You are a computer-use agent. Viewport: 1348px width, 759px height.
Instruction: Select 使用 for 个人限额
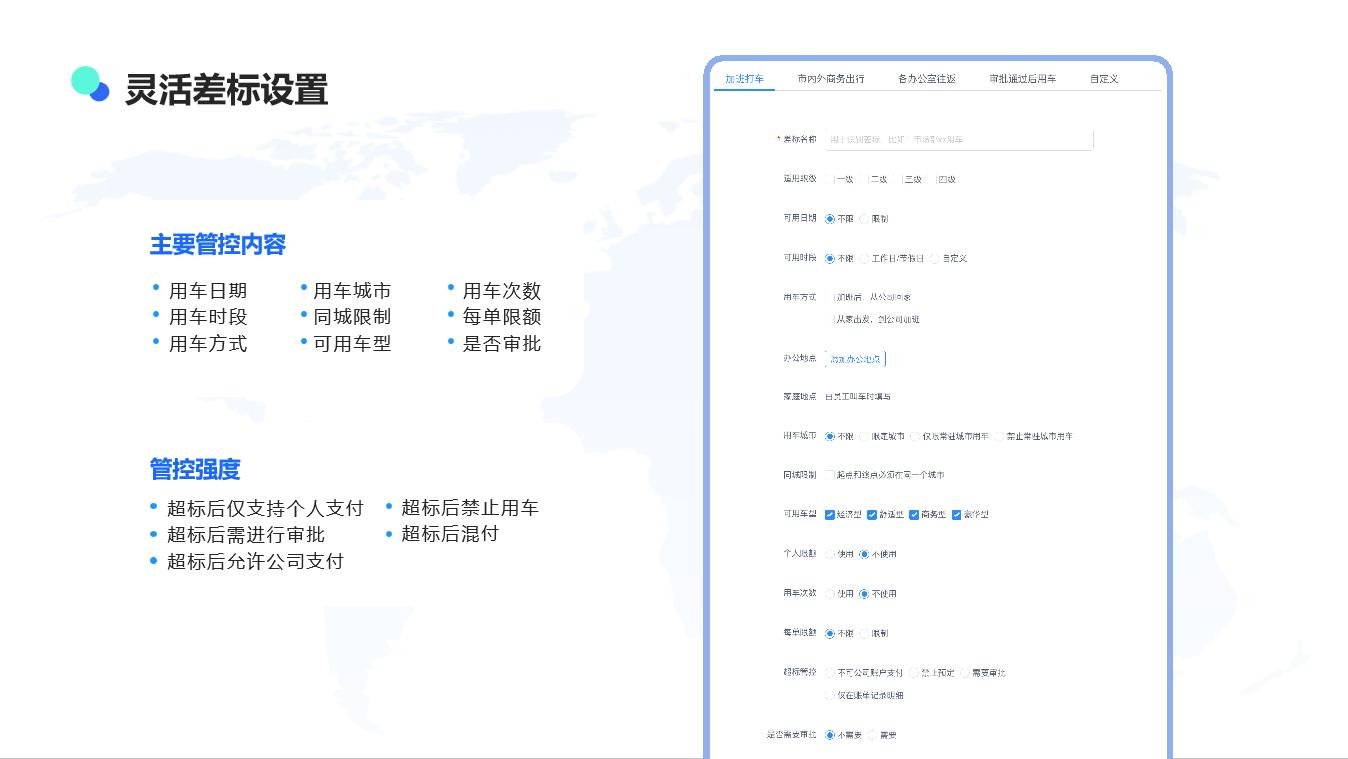pos(830,554)
